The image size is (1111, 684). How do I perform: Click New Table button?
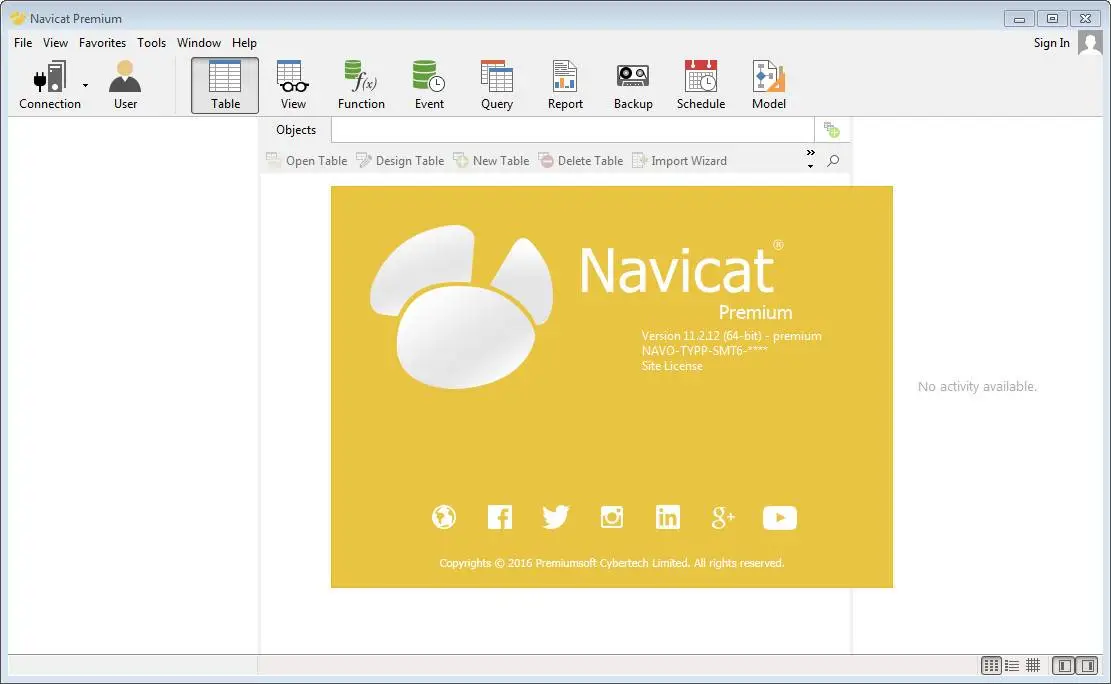(x=491, y=161)
